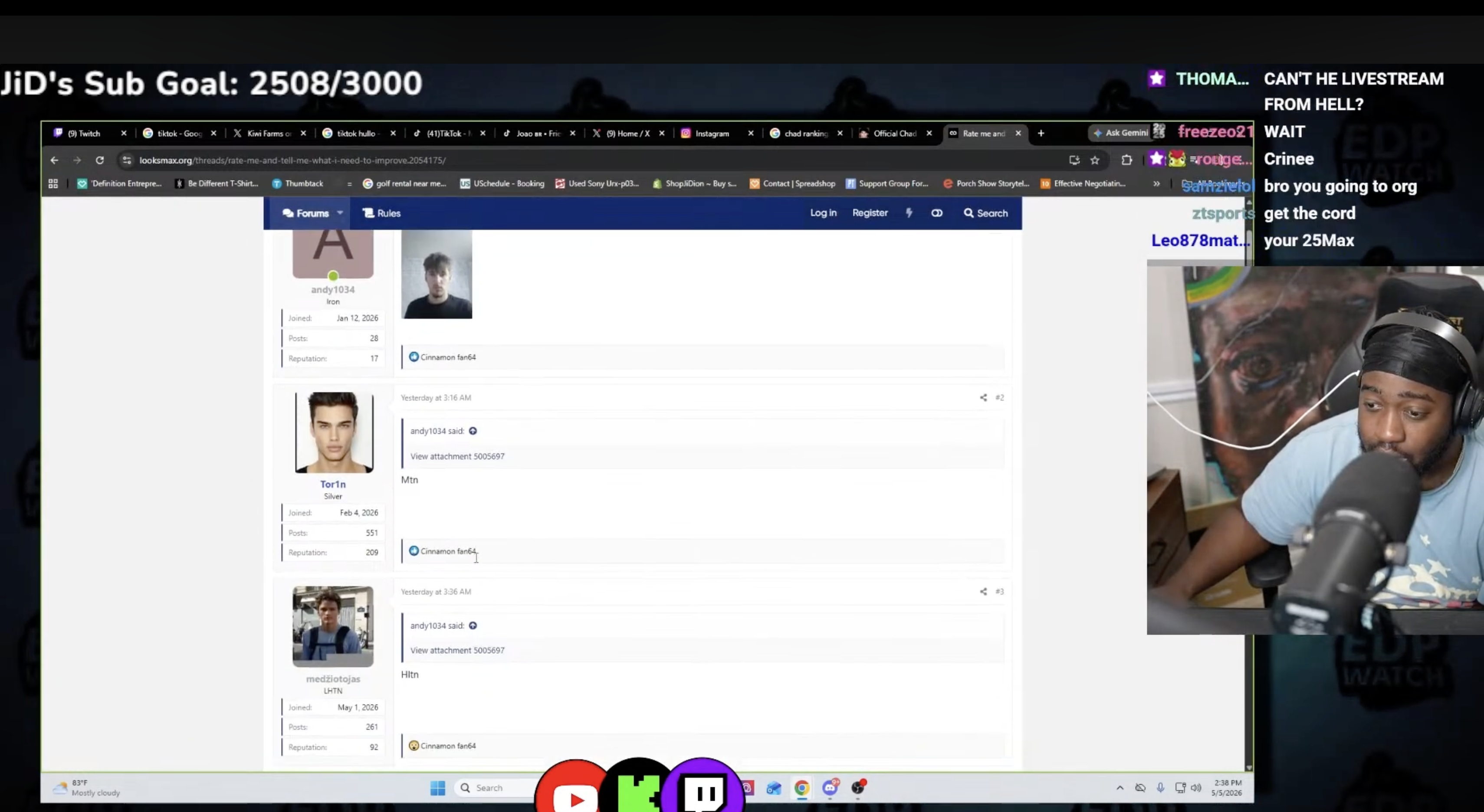This screenshot has width=1484, height=812.
Task: Share post #3 via share icon
Action: pos(983,592)
